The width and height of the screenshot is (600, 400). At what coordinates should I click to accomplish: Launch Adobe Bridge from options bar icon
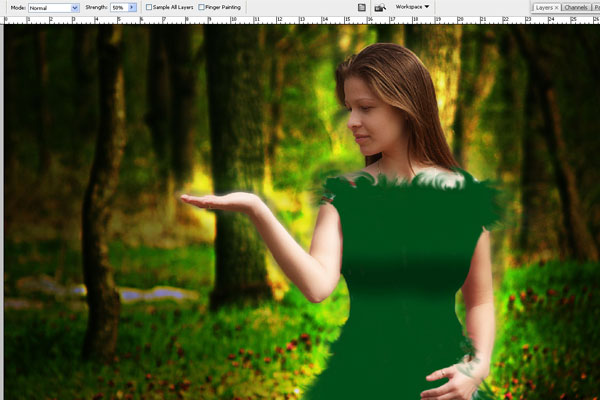point(380,7)
